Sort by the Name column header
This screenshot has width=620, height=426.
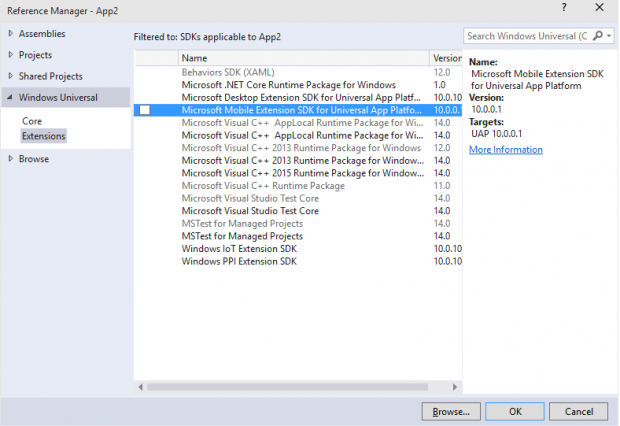[x=194, y=59]
